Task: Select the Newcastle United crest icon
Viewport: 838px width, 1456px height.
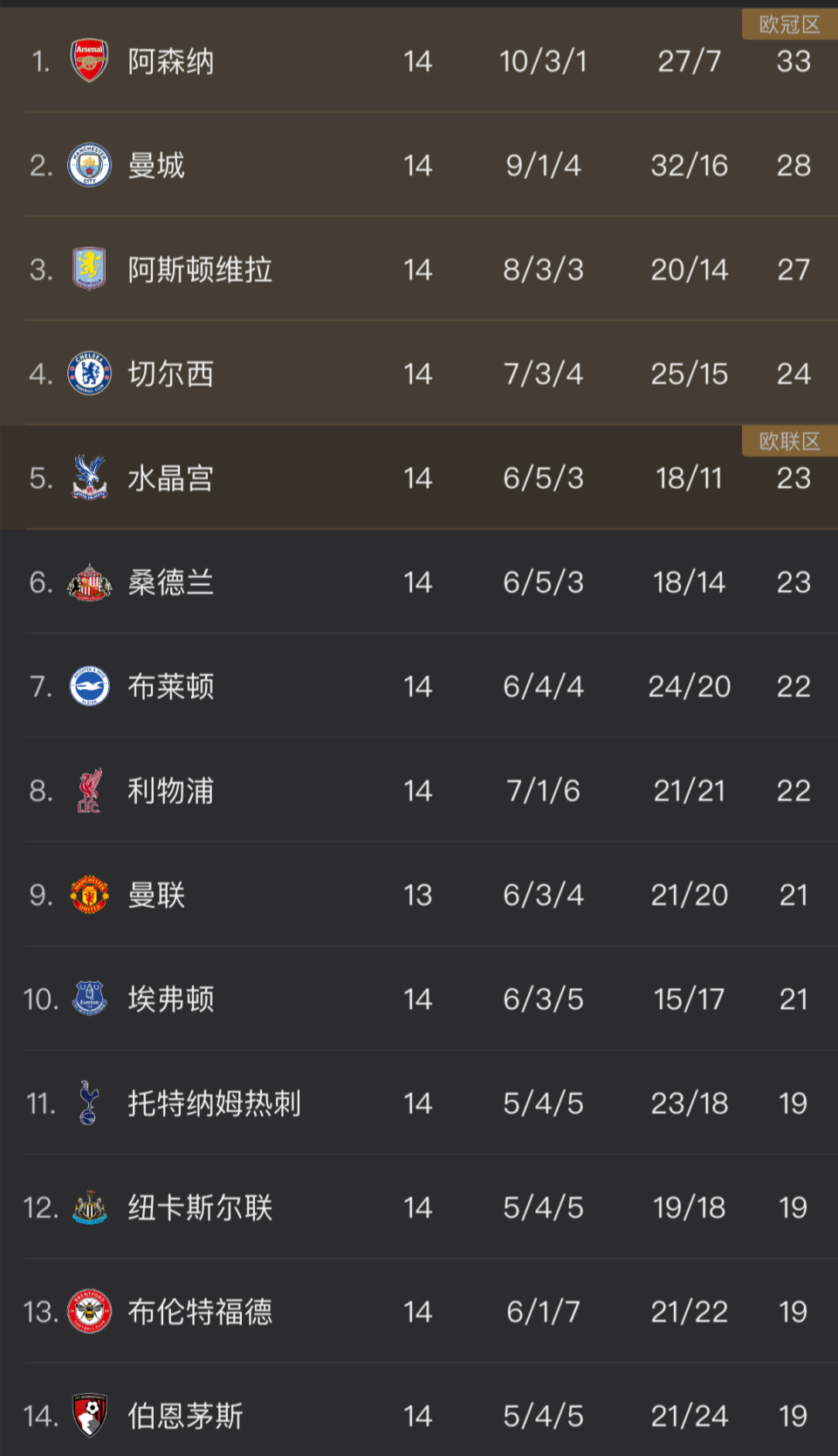Action: click(89, 1207)
